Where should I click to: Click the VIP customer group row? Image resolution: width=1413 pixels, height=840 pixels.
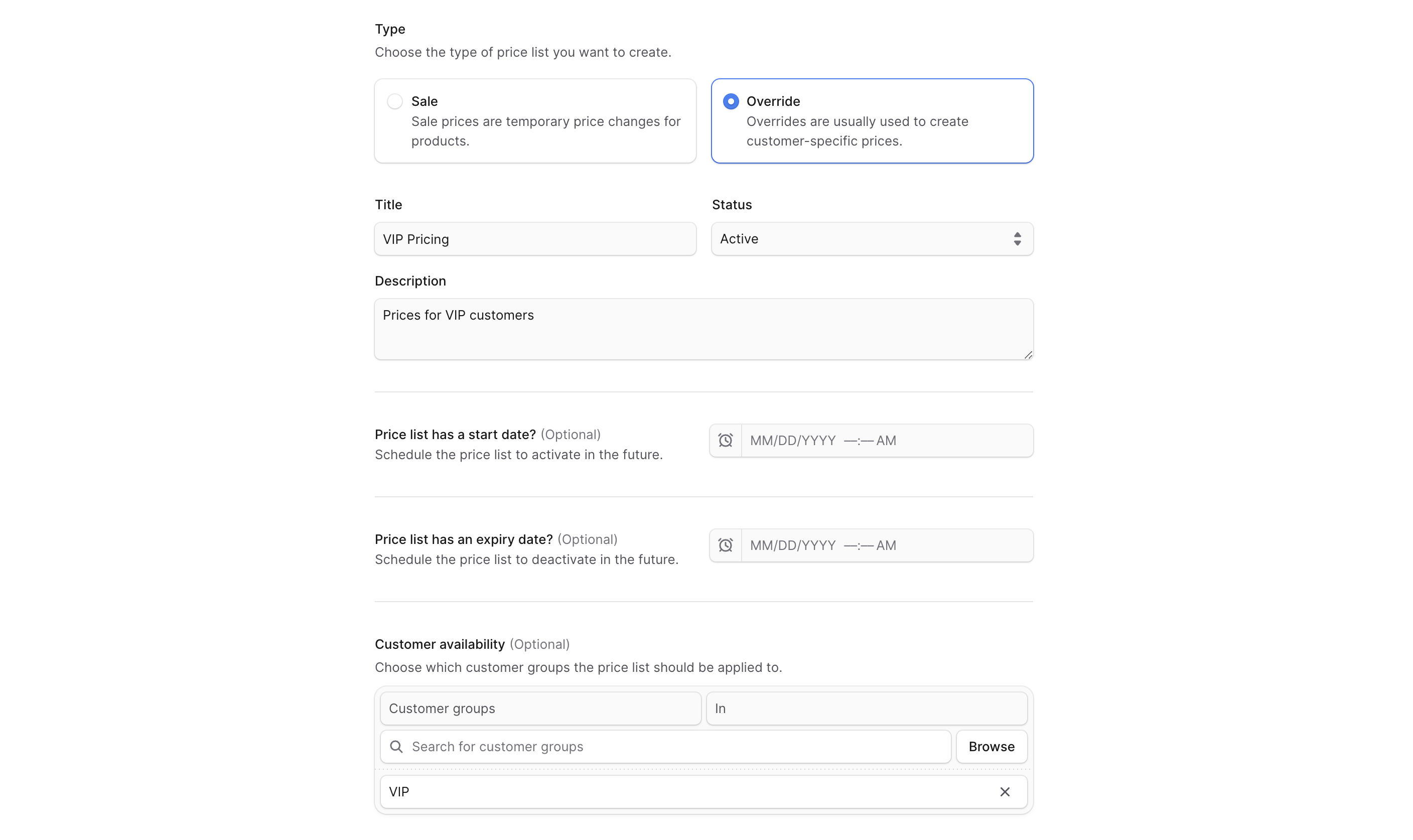click(x=679, y=792)
